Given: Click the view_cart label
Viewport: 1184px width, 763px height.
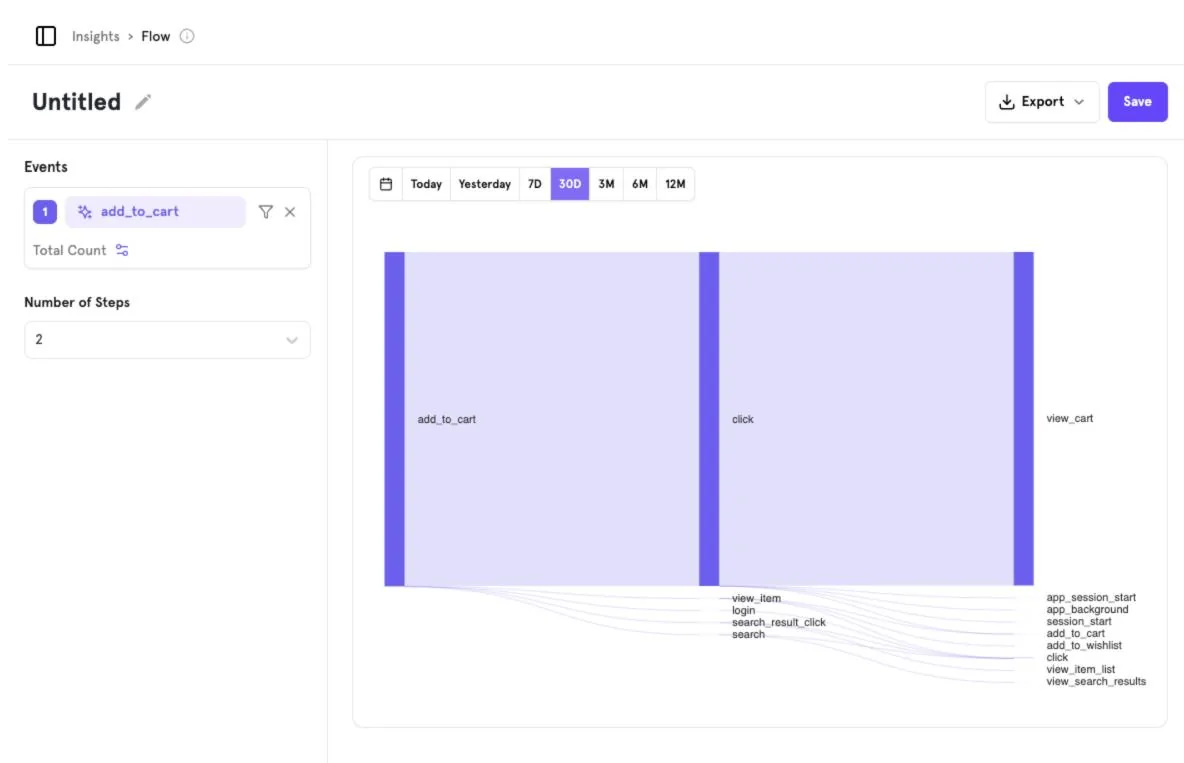Looking at the screenshot, I should coord(1069,419).
